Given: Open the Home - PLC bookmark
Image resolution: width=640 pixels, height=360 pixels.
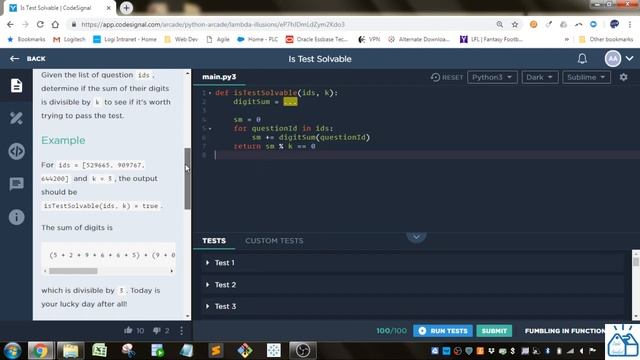Looking at the screenshot, I should click(257, 40).
